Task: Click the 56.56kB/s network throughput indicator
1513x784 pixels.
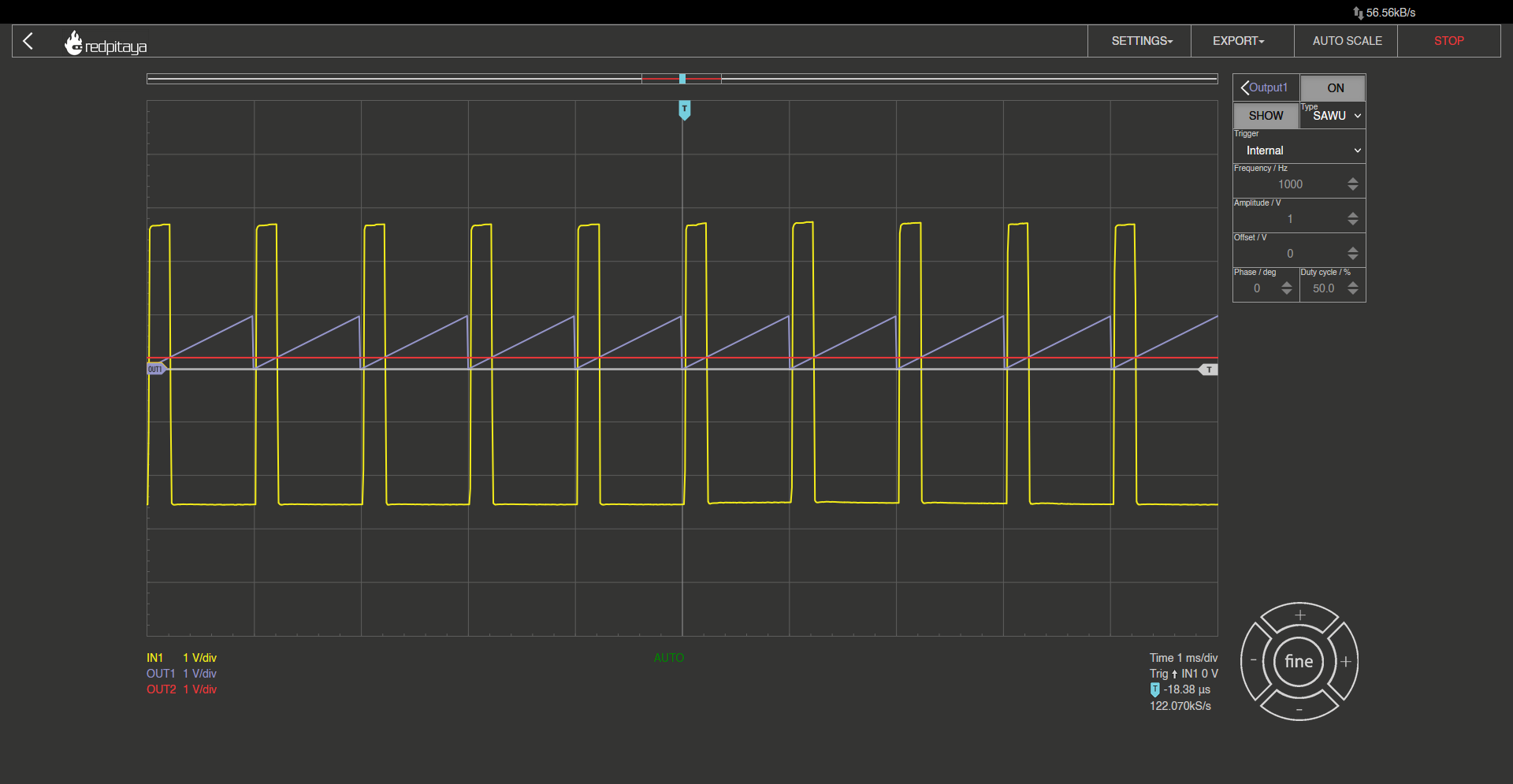Action: pos(1385,13)
